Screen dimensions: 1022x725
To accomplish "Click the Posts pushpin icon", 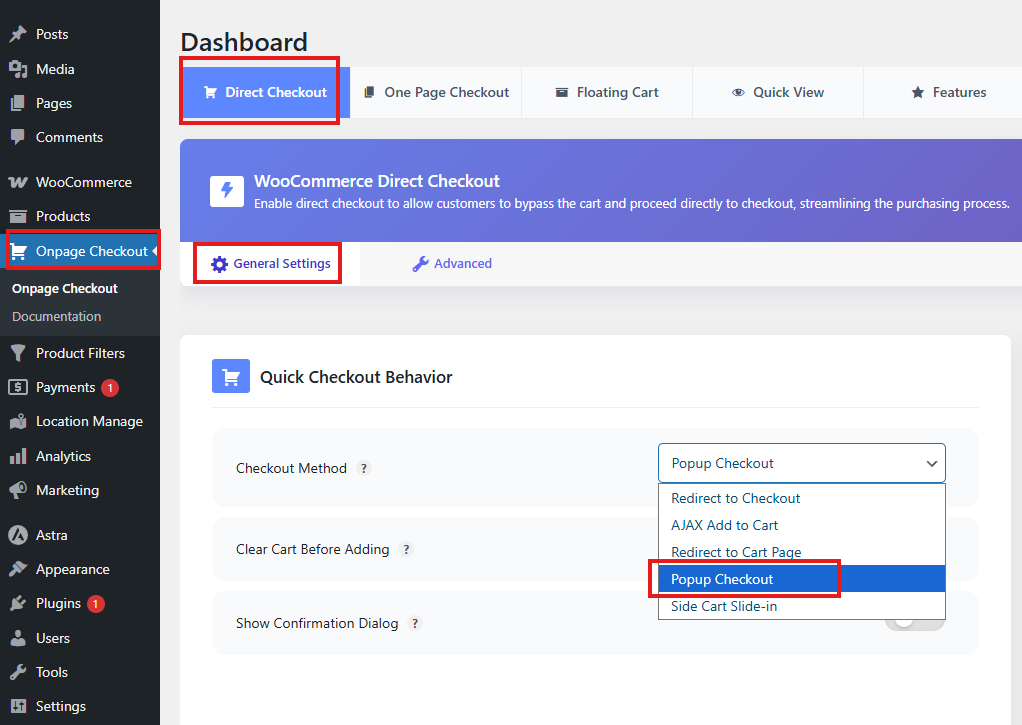I will coord(18,34).
